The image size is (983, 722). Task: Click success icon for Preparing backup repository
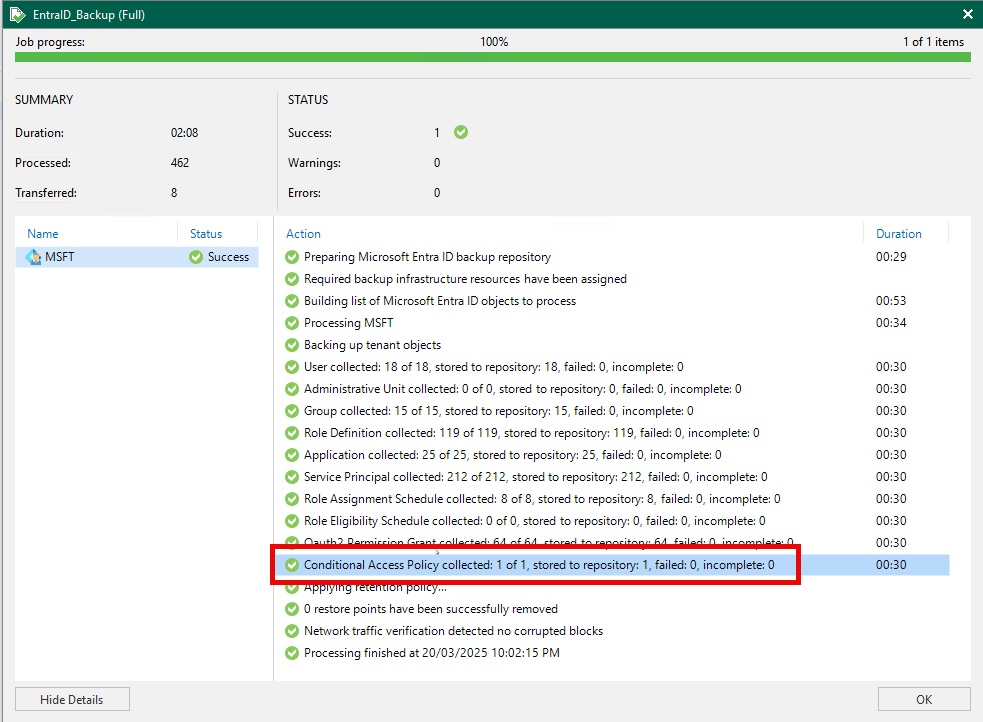pyautogui.click(x=292, y=257)
